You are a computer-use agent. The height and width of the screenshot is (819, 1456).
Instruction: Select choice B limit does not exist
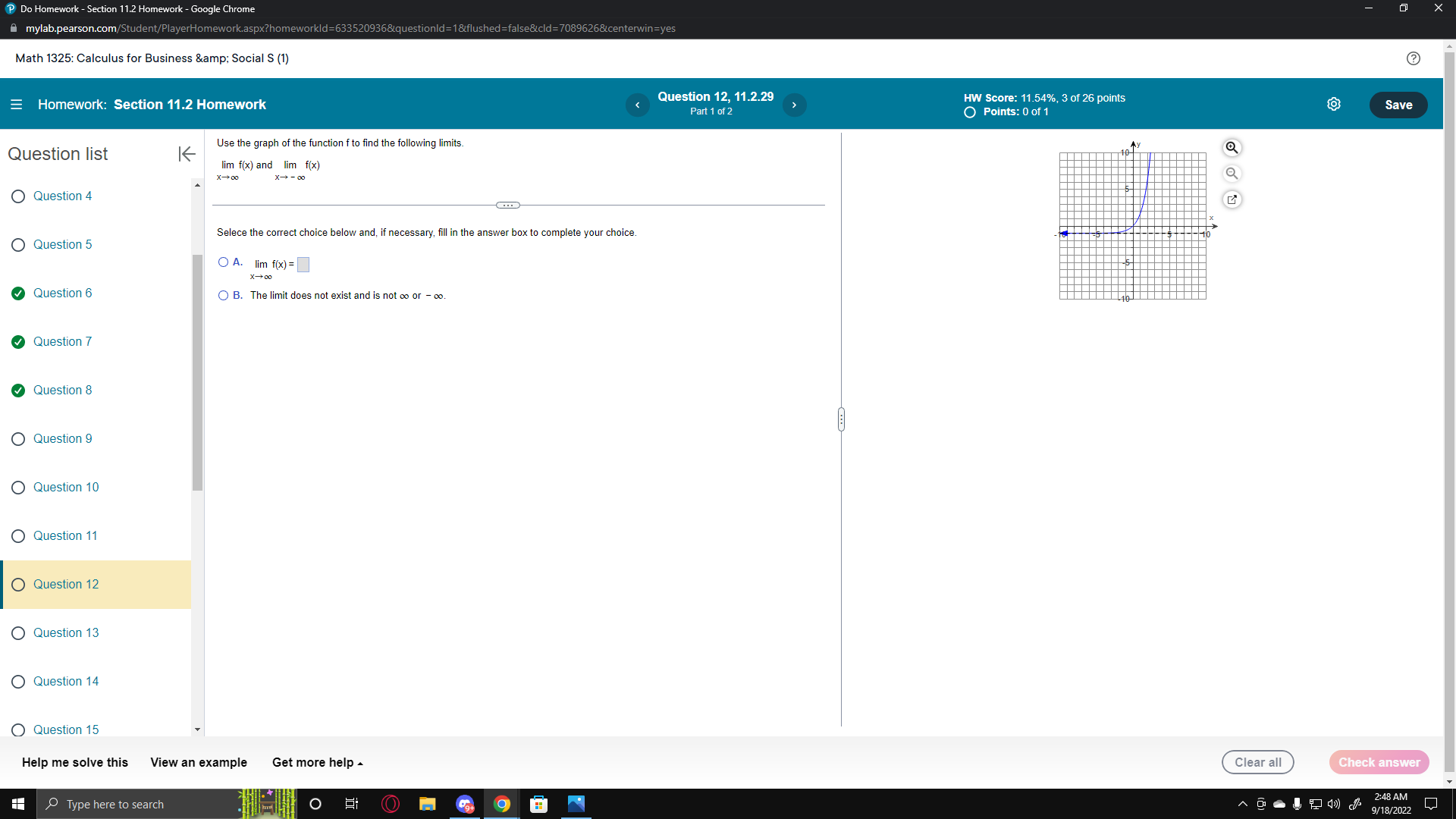click(223, 296)
